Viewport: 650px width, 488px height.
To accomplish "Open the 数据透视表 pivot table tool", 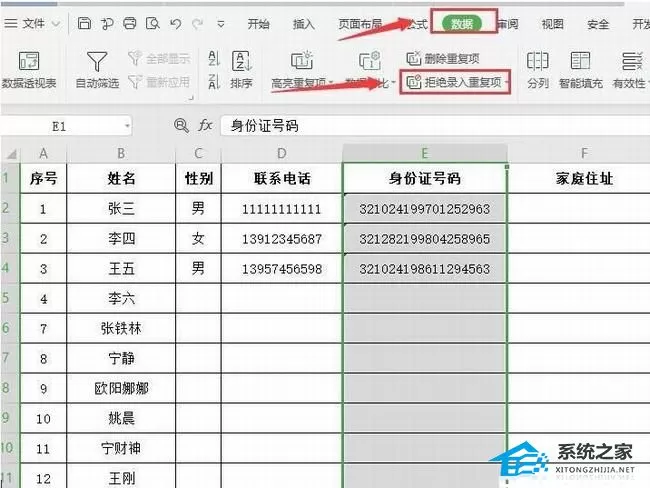I will (29, 70).
